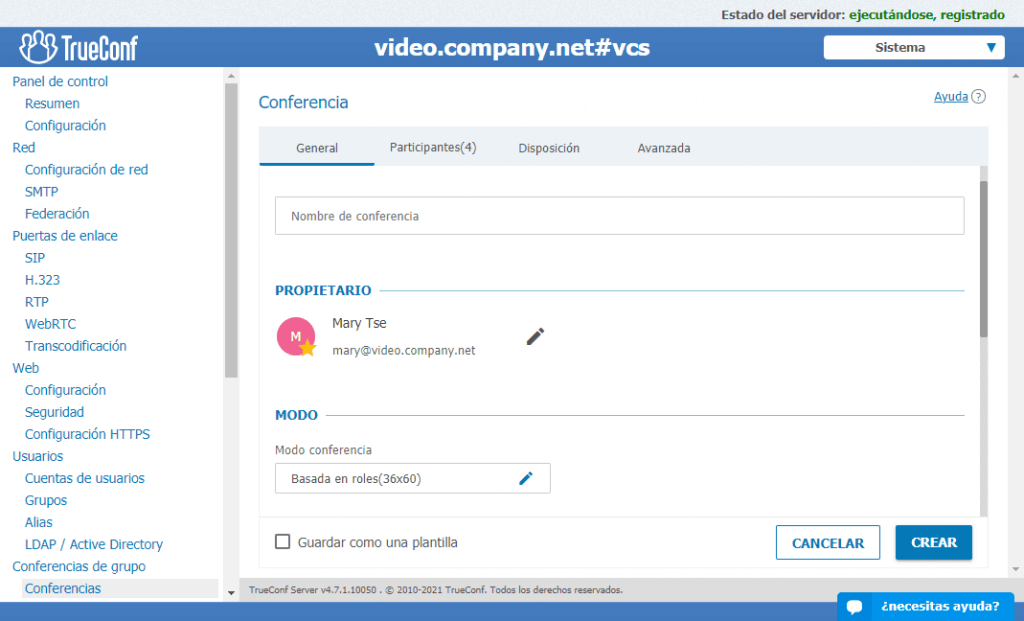Switch to the Participantes(4) tab
The width and height of the screenshot is (1024, 621).
pos(432,147)
